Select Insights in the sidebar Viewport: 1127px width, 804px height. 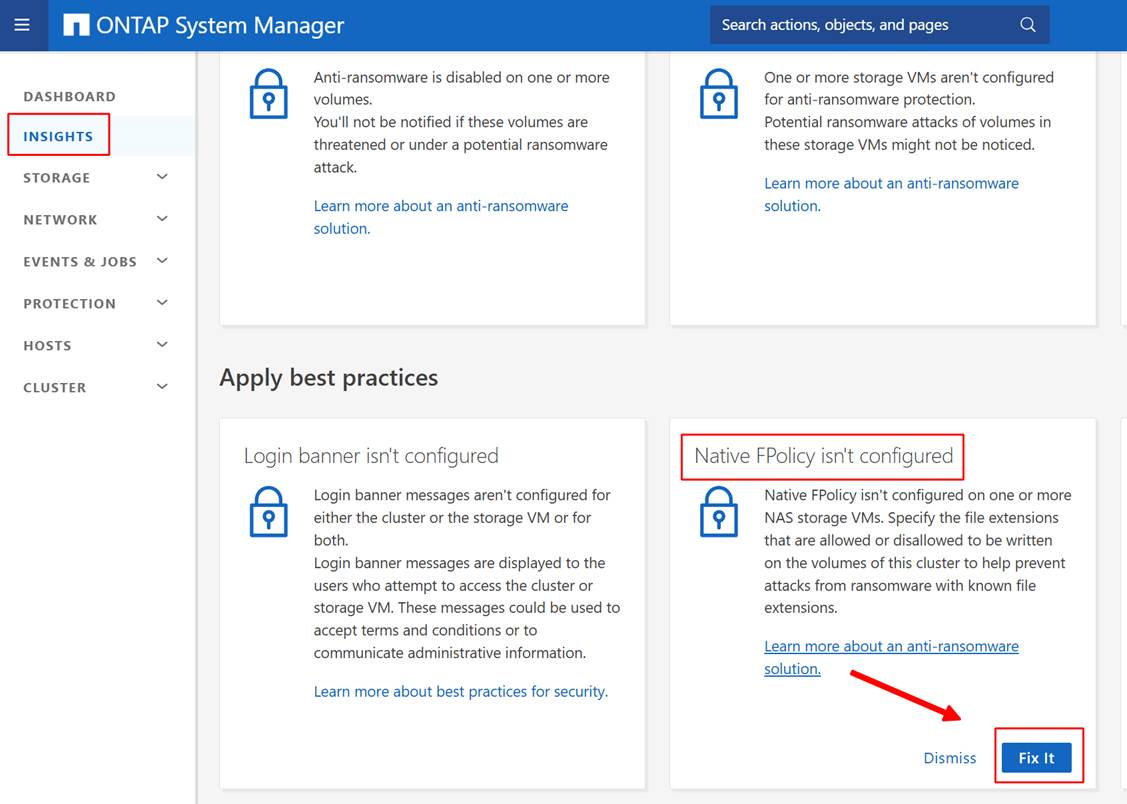[58, 136]
